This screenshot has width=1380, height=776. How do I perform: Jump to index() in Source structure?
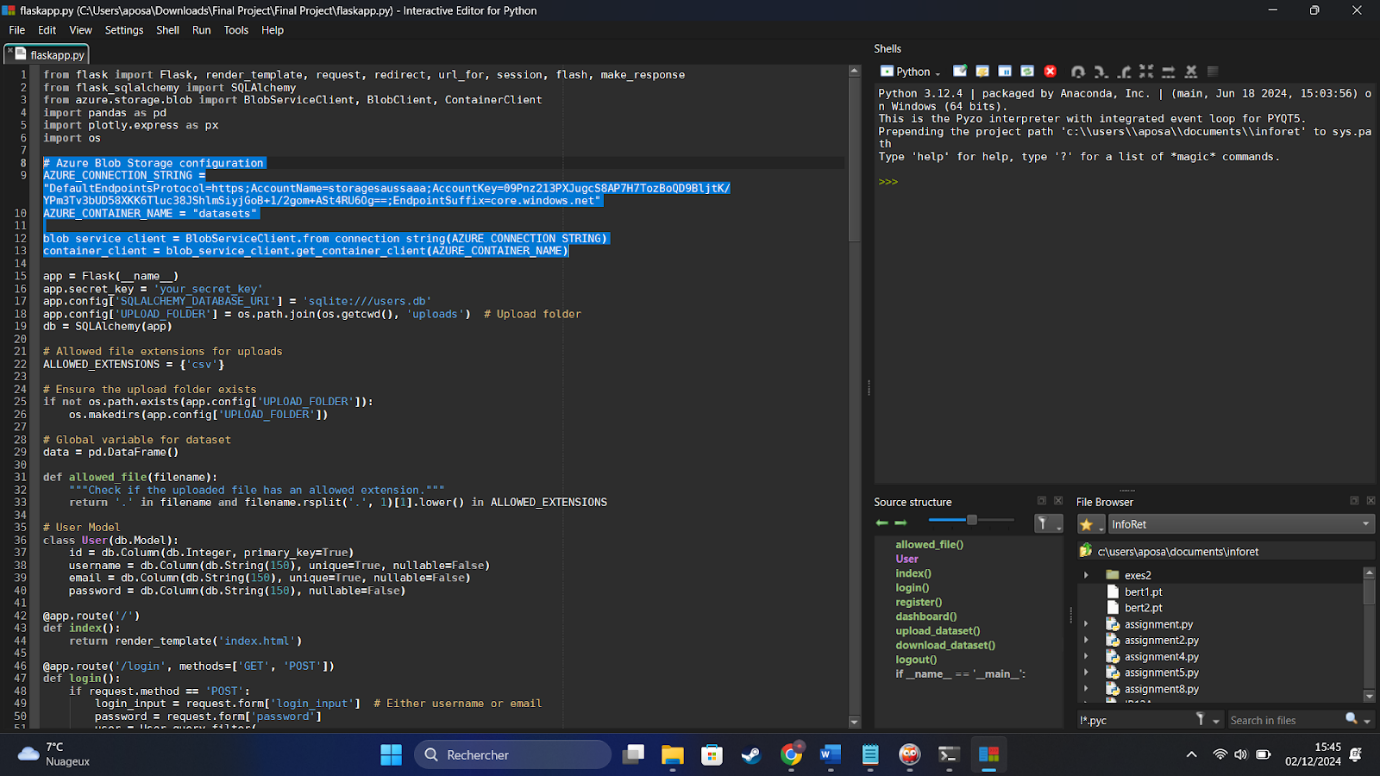[913, 574]
